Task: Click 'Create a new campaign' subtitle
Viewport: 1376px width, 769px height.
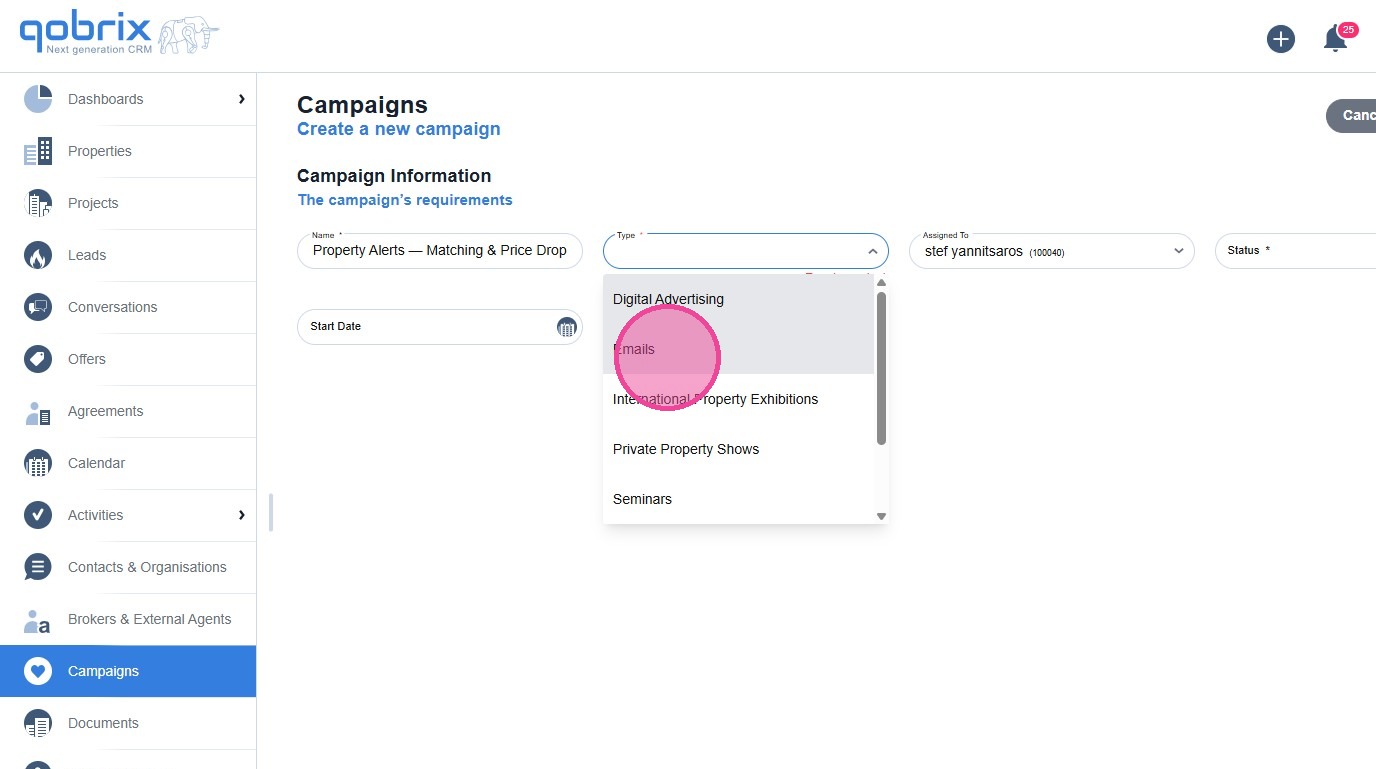Action: [399, 129]
